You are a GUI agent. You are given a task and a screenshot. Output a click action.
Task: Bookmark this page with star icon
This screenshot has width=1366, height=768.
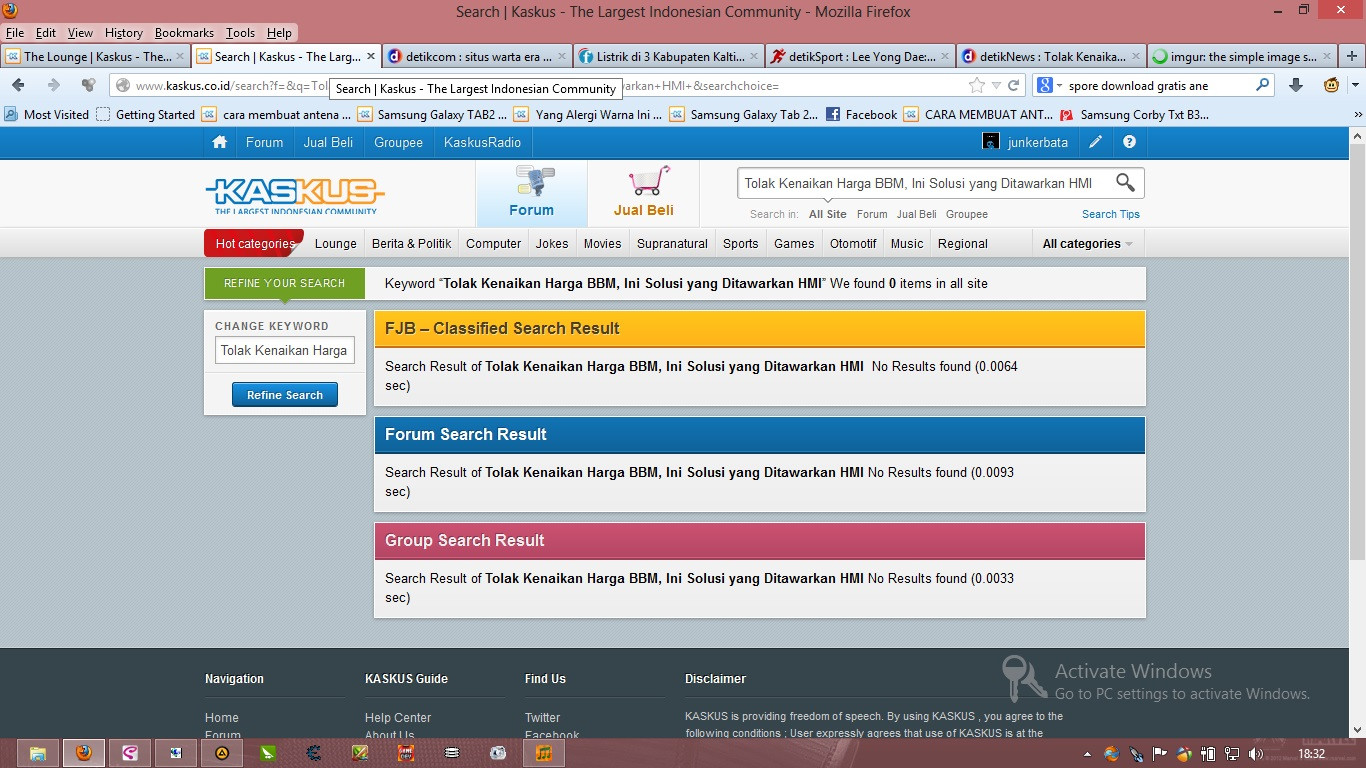coord(977,86)
